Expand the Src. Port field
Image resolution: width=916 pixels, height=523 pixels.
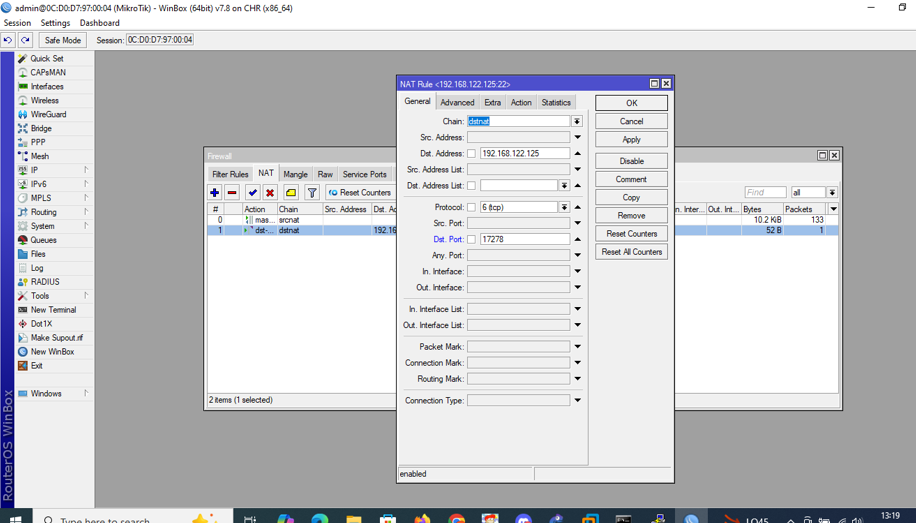pyautogui.click(x=577, y=223)
